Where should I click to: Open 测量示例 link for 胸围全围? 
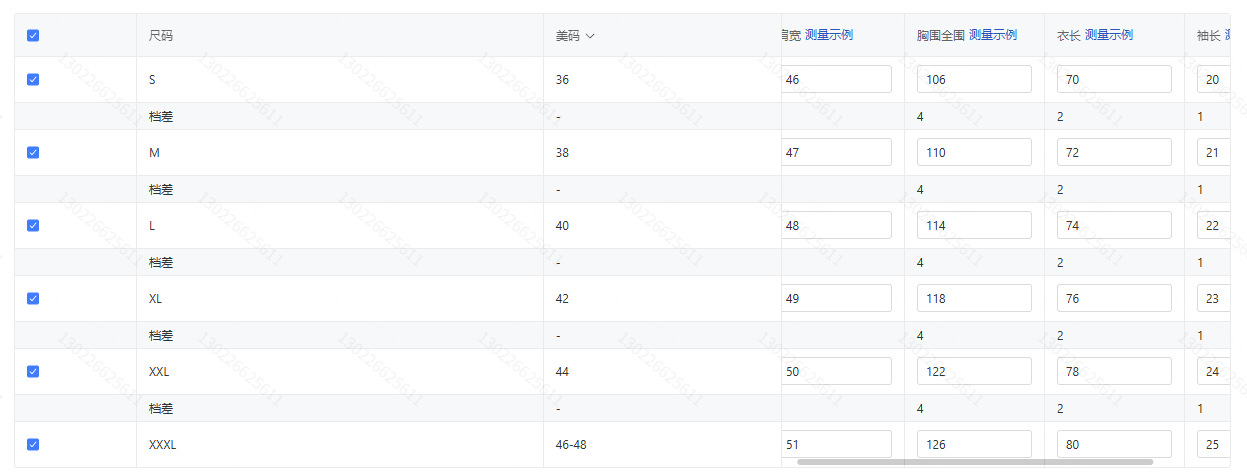[992, 35]
